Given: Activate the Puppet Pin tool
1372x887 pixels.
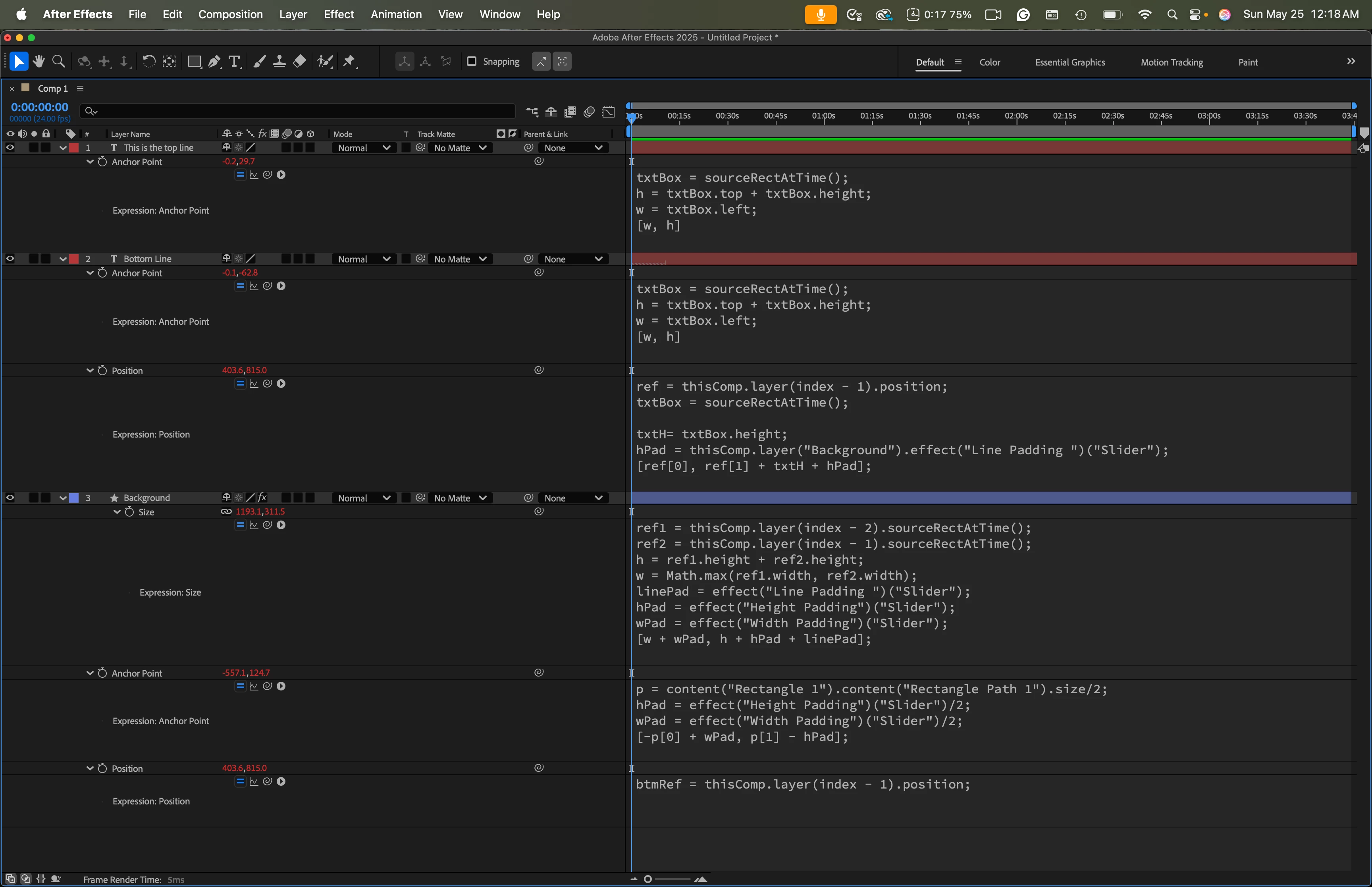Looking at the screenshot, I should [349, 62].
